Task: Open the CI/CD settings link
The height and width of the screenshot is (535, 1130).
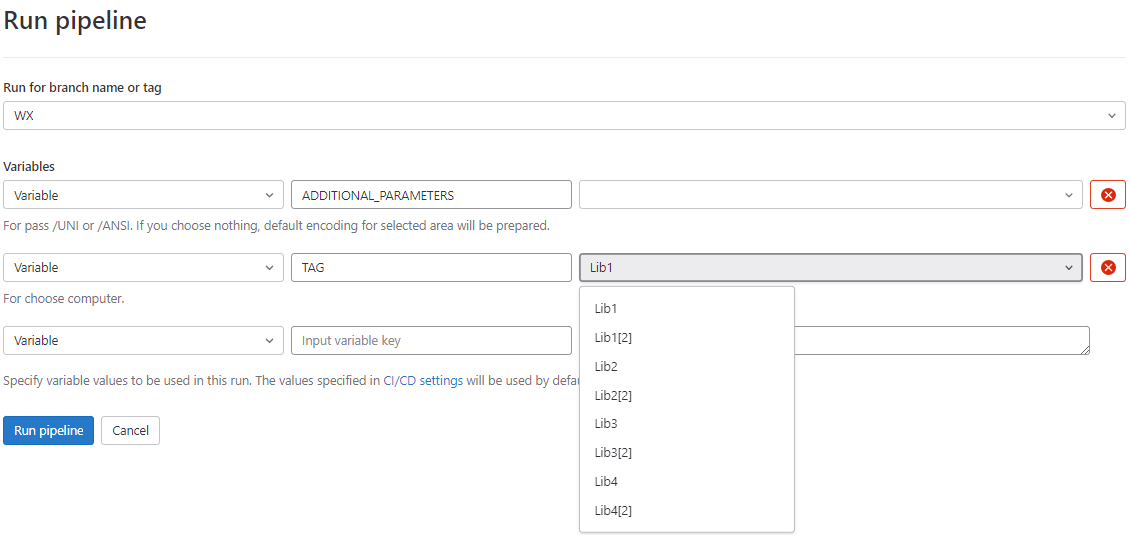Action: 423,381
